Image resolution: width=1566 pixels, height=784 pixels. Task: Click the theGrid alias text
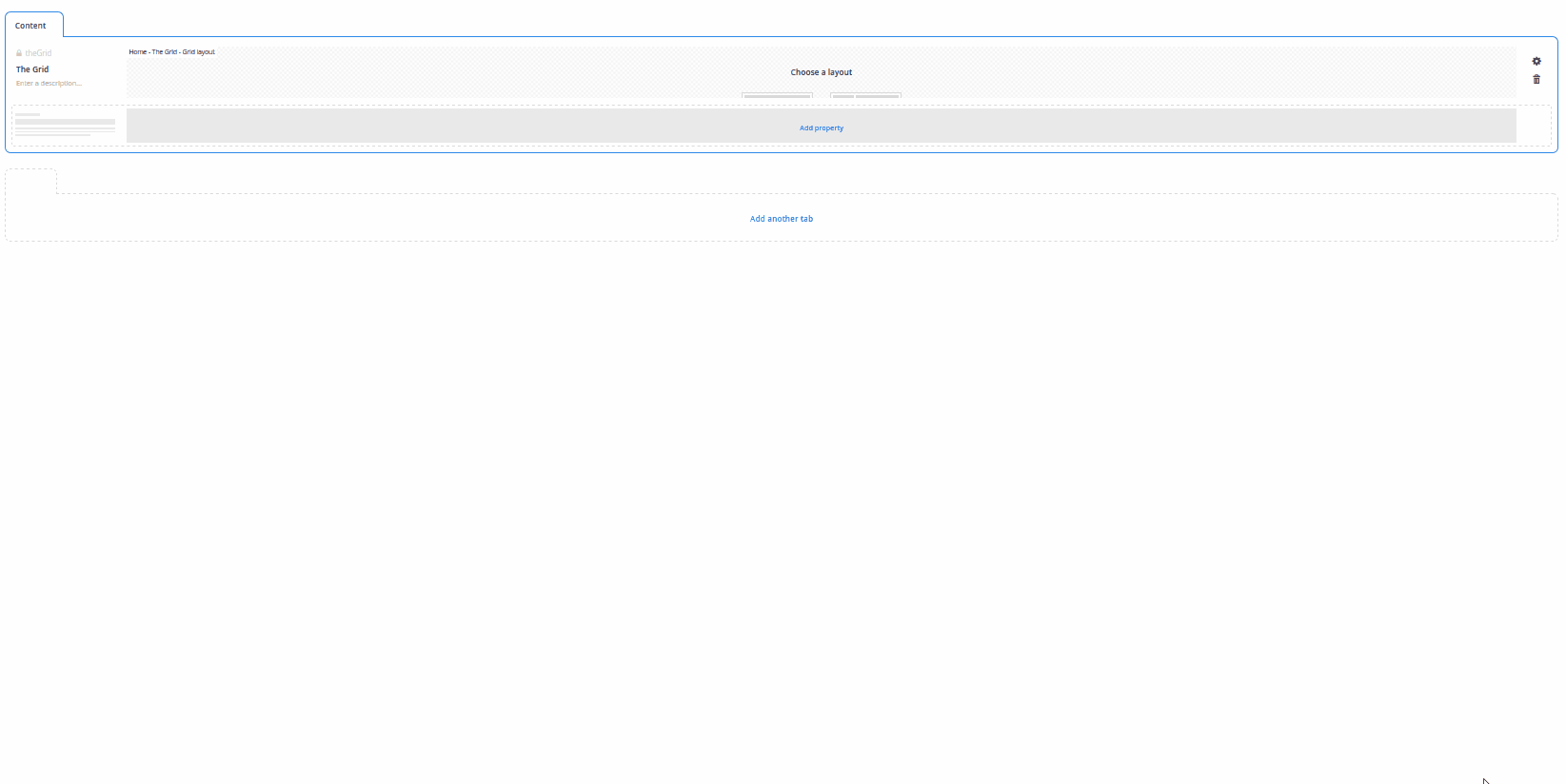pyautogui.click(x=39, y=53)
